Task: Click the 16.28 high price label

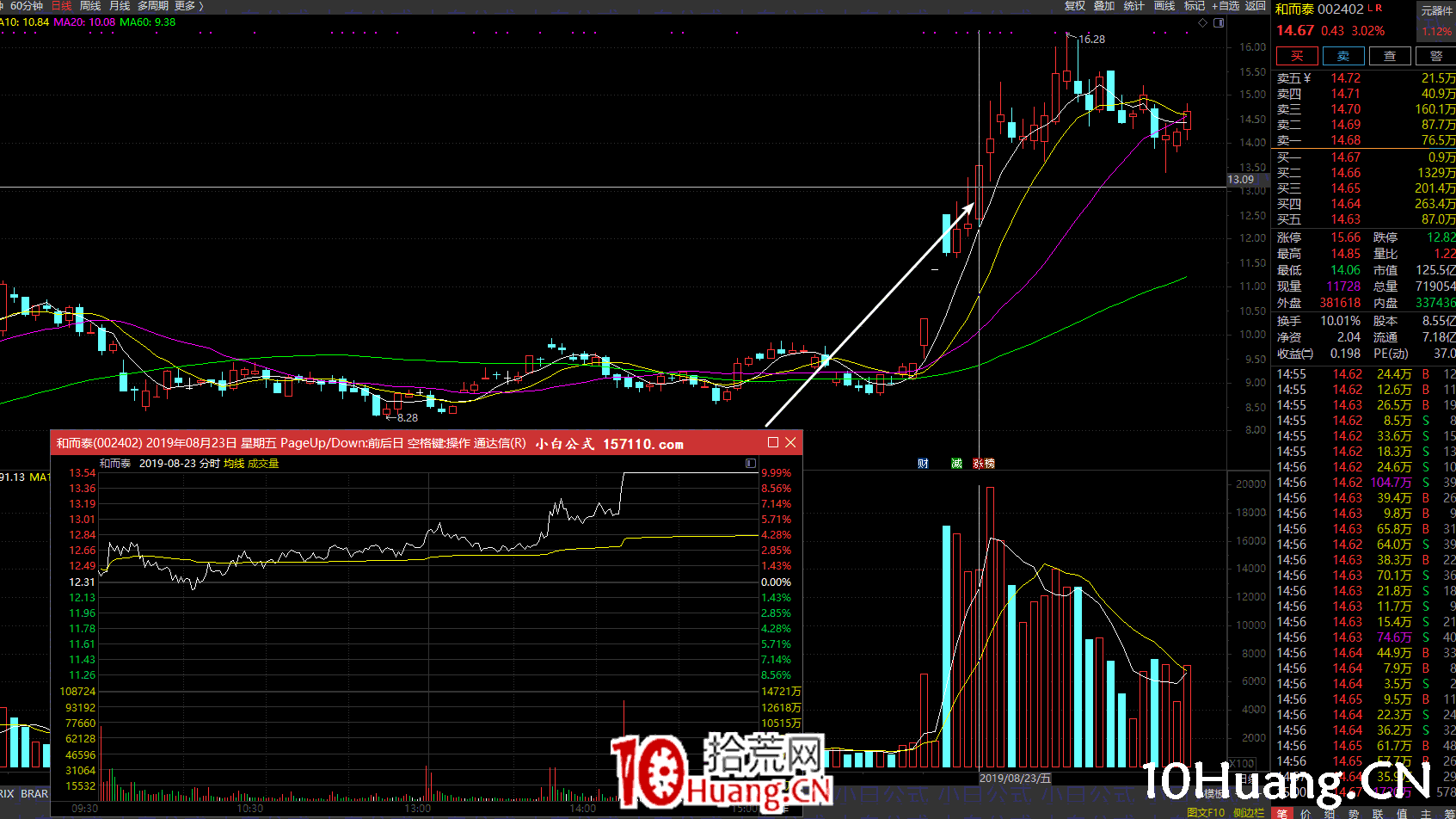Action: pos(1092,40)
